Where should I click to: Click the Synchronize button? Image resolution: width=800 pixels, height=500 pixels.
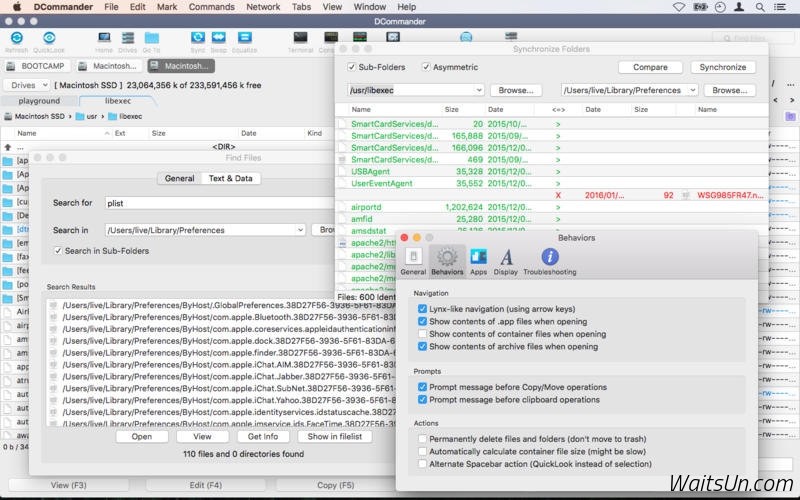click(722, 67)
